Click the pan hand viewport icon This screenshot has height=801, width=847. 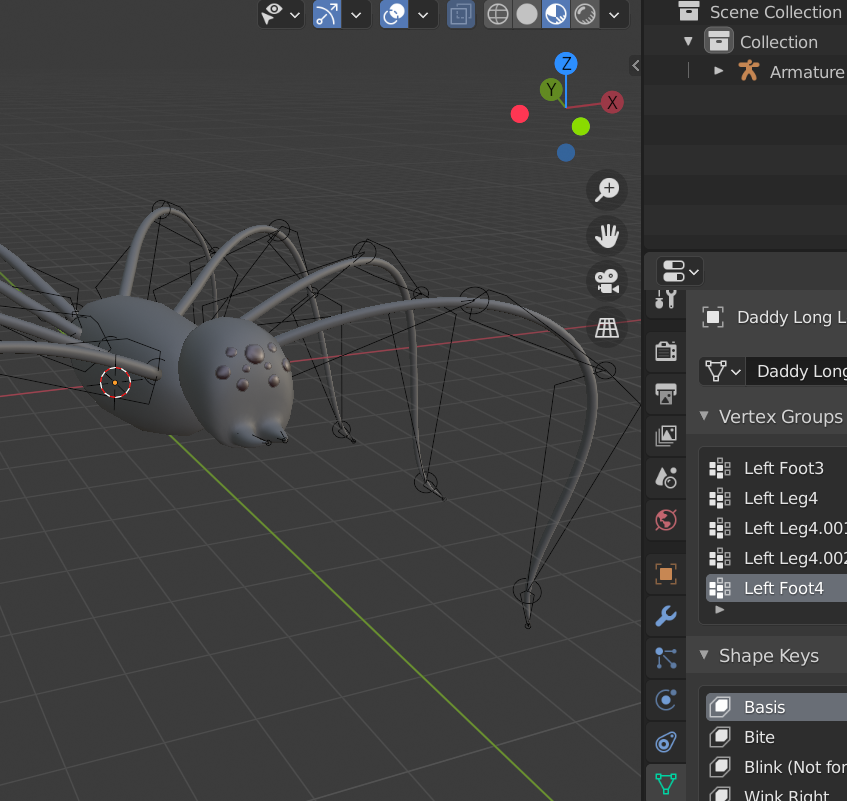click(607, 236)
